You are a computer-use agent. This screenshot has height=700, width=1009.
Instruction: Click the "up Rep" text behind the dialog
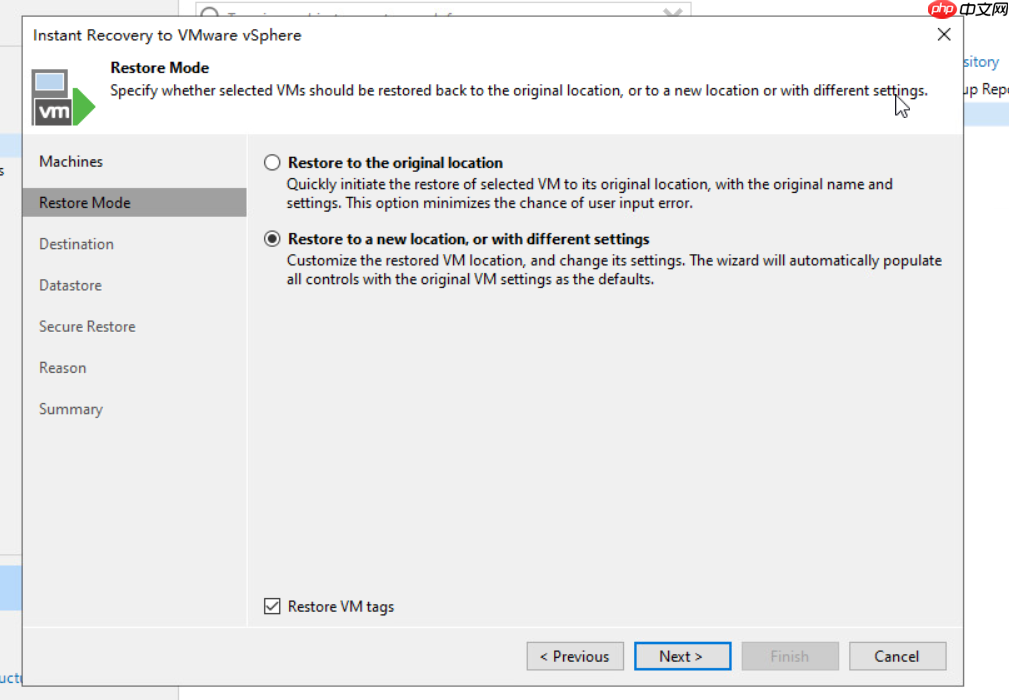[986, 89]
